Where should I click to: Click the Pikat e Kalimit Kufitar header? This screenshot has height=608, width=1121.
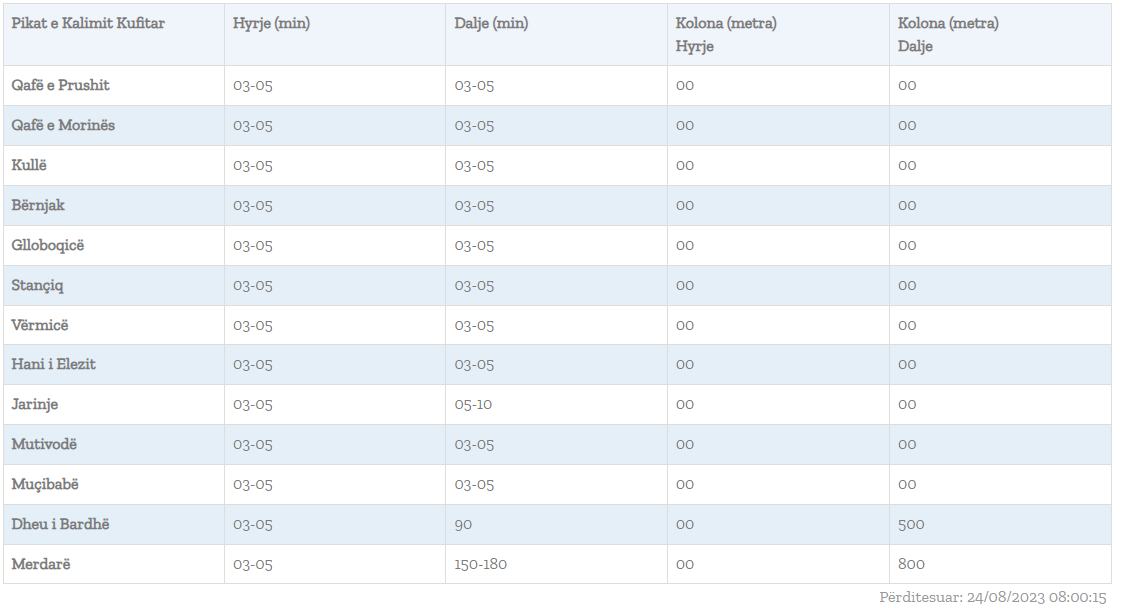88,24
